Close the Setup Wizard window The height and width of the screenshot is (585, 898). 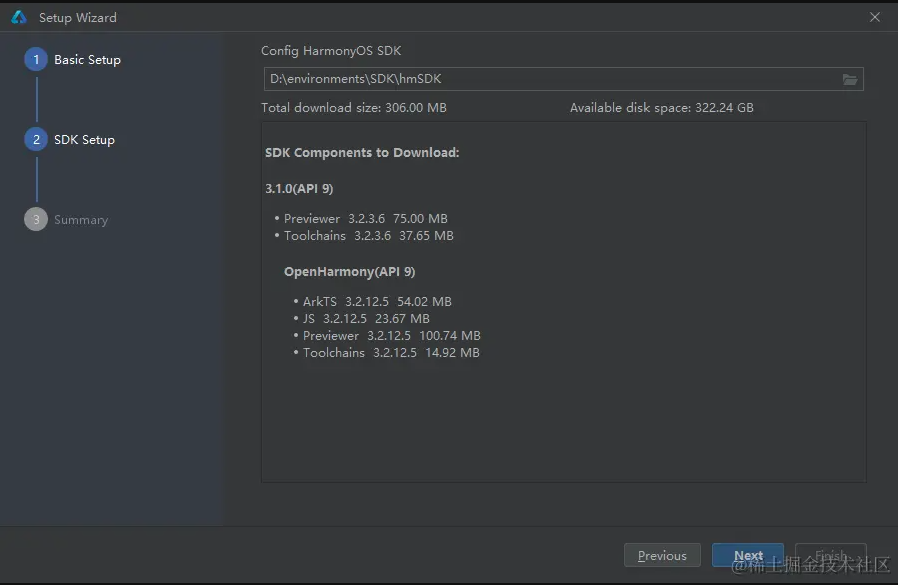[x=875, y=17]
